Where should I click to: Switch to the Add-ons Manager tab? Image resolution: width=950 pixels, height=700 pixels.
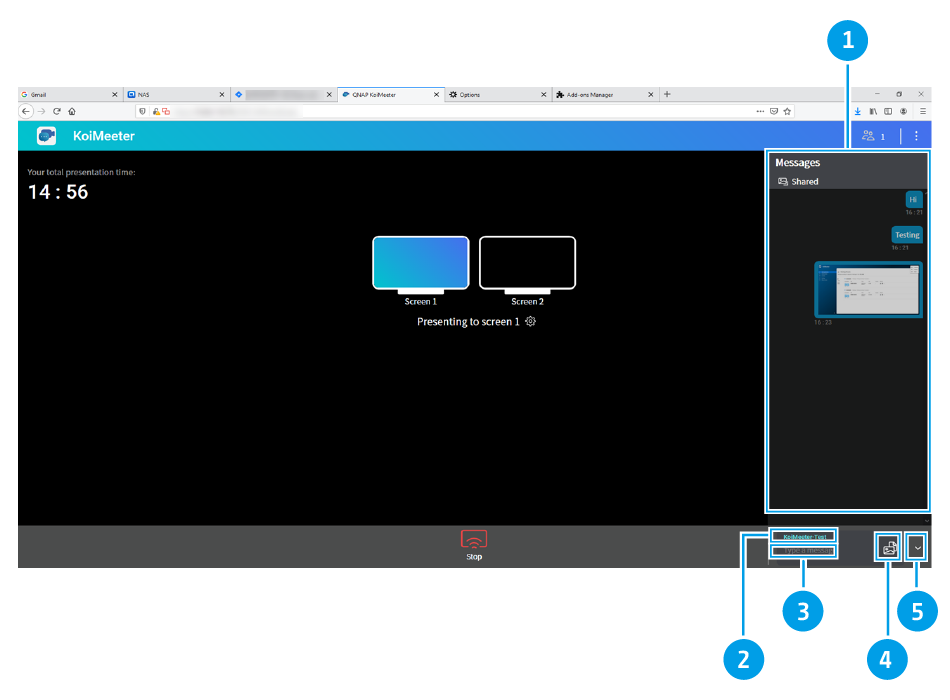tap(595, 94)
